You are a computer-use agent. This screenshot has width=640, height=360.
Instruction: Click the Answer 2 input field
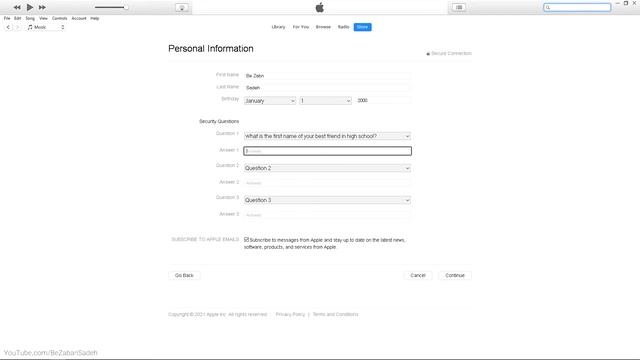coord(327,183)
